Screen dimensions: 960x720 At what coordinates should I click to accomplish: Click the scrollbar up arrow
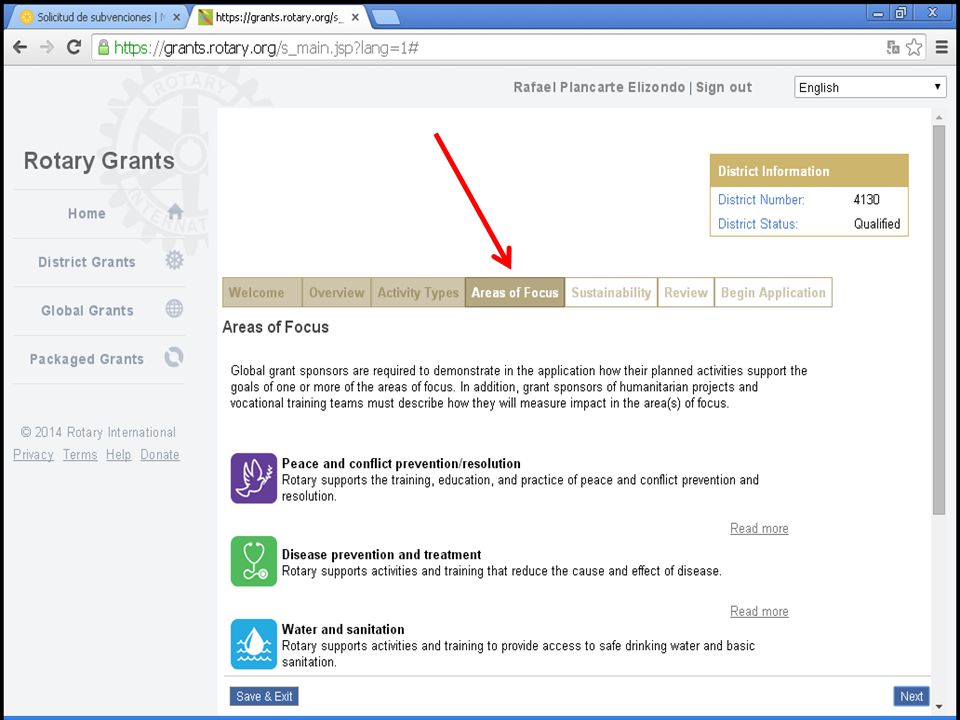tap(939, 117)
